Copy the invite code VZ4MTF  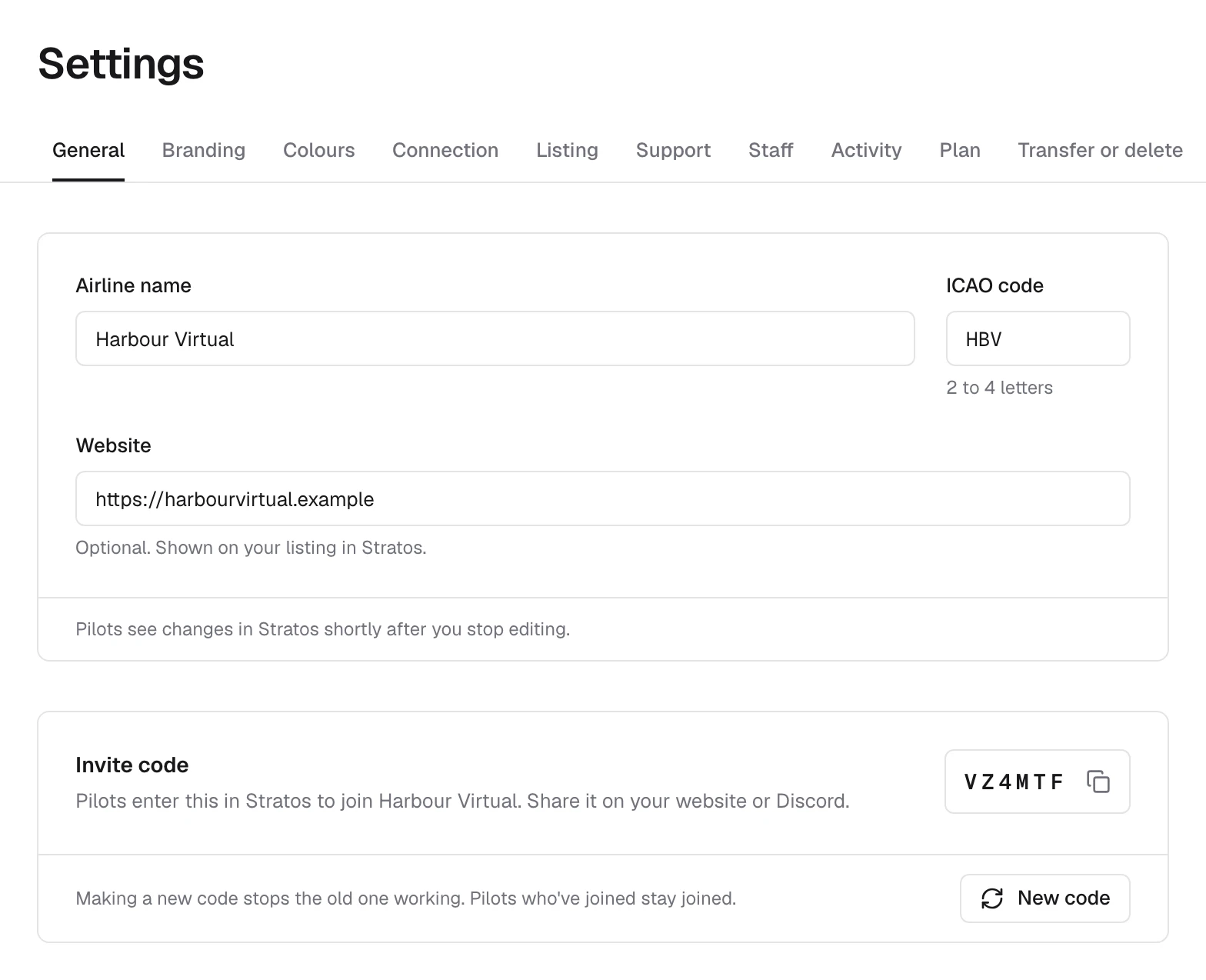[1098, 782]
